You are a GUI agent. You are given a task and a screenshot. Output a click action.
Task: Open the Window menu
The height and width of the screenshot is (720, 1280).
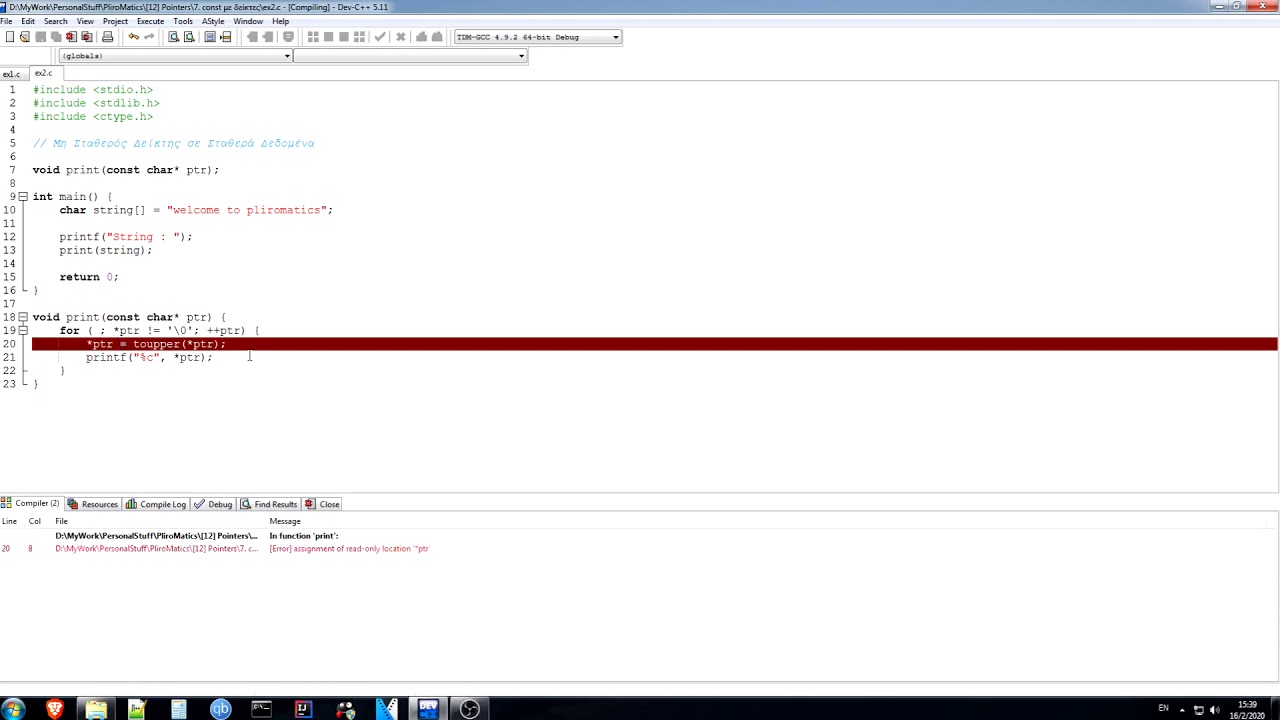click(x=248, y=21)
